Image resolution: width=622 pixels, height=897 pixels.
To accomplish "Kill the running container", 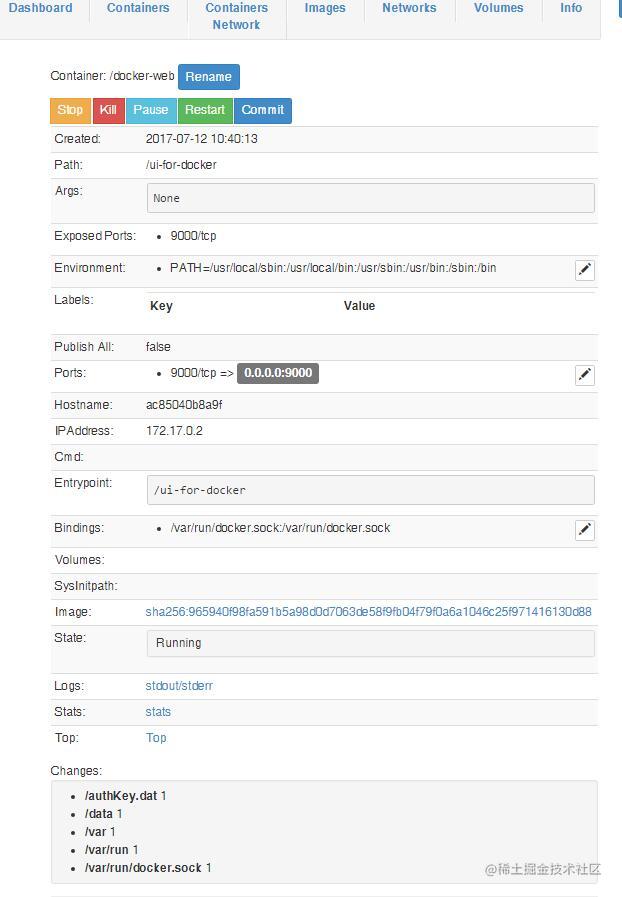I will tap(107, 110).
